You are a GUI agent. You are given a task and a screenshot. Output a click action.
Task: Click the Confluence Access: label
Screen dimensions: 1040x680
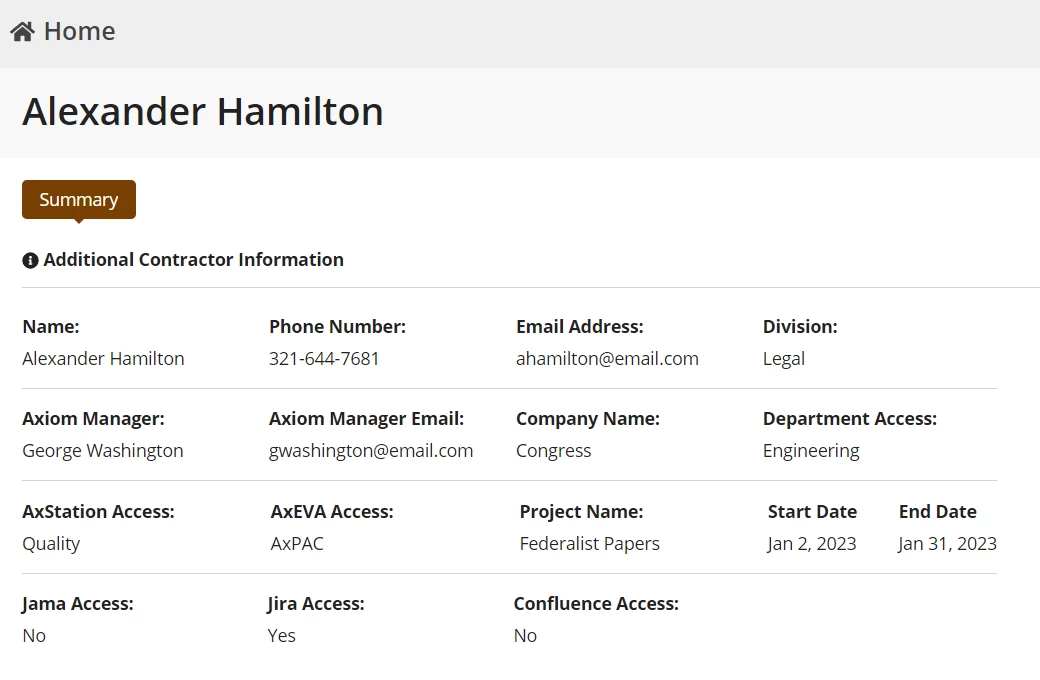pyautogui.click(x=596, y=604)
